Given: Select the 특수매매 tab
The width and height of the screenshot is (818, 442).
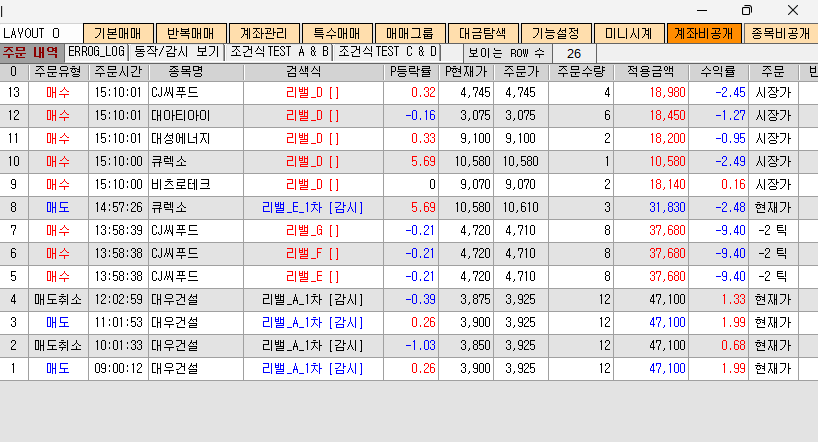Looking at the screenshot, I should click(337, 33).
